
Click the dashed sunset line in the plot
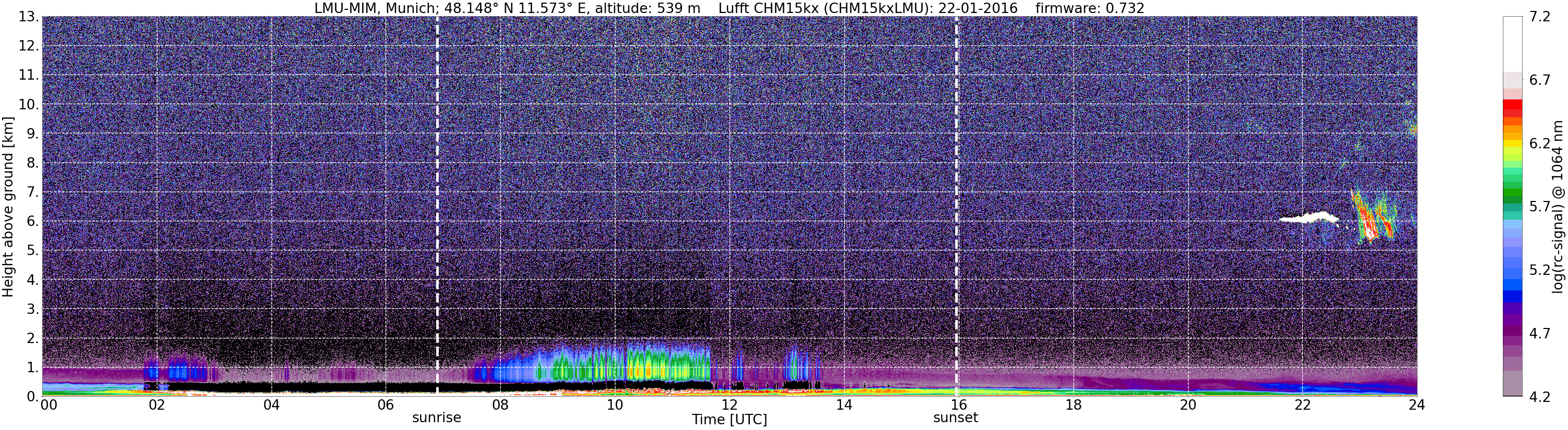956,206
